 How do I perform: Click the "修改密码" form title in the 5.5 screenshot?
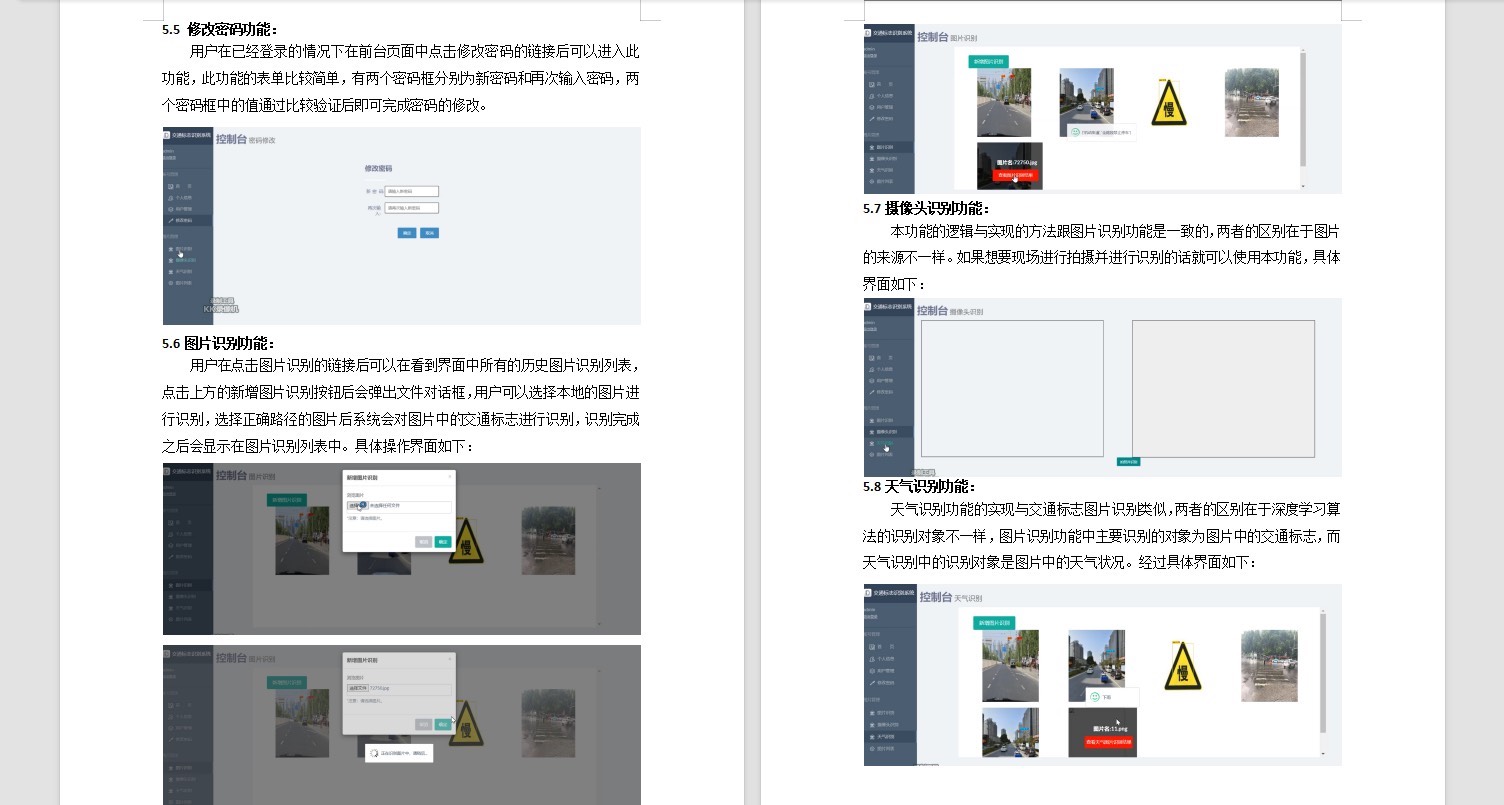[x=378, y=169]
